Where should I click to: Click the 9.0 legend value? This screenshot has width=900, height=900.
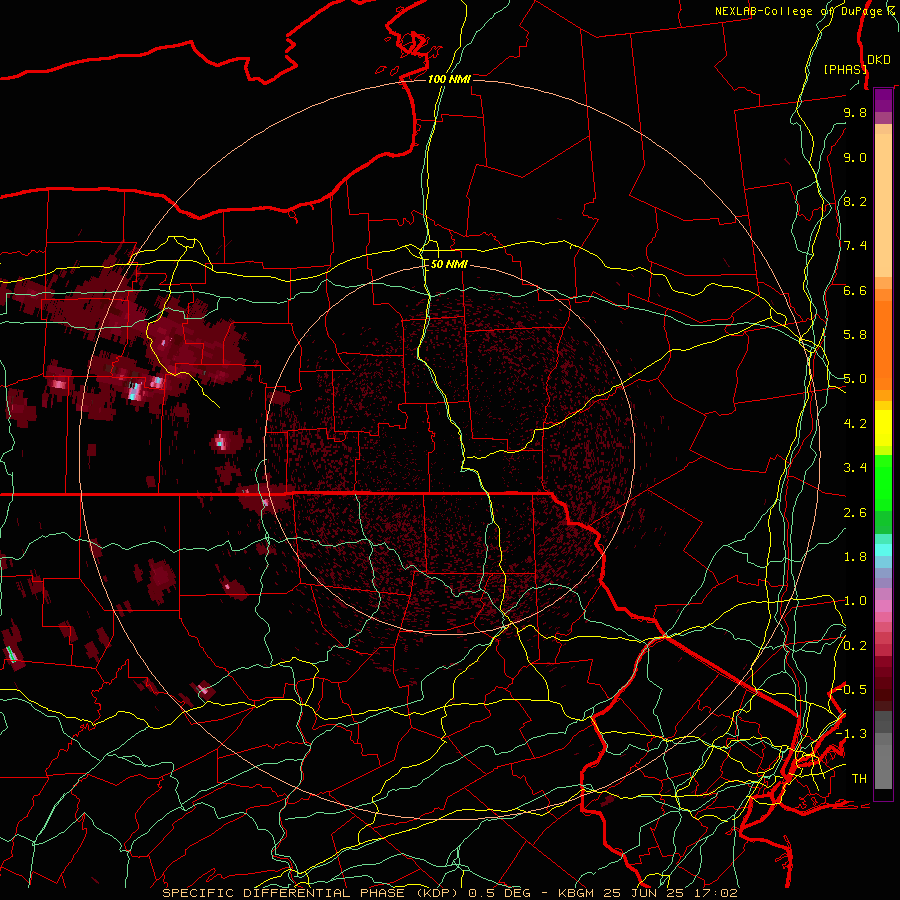click(x=855, y=157)
